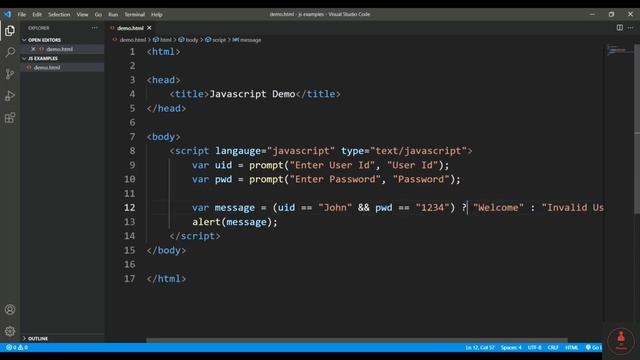Screen dimensions: 640x360
Task: Click line number 12 in the gutter
Action: [x=129, y=207]
